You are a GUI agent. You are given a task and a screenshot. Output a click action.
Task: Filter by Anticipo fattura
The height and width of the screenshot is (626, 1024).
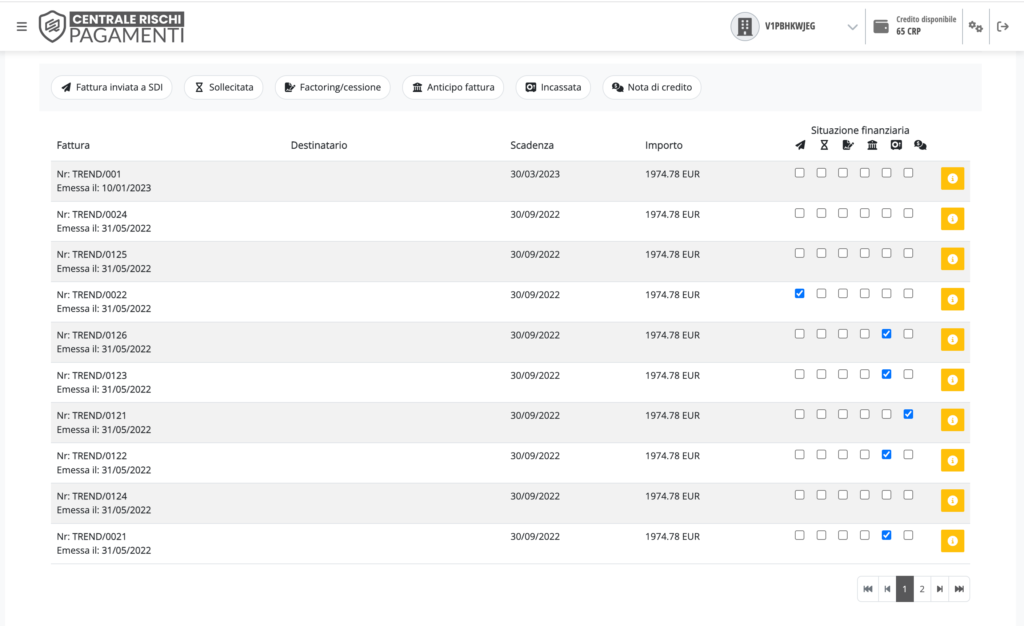point(453,87)
